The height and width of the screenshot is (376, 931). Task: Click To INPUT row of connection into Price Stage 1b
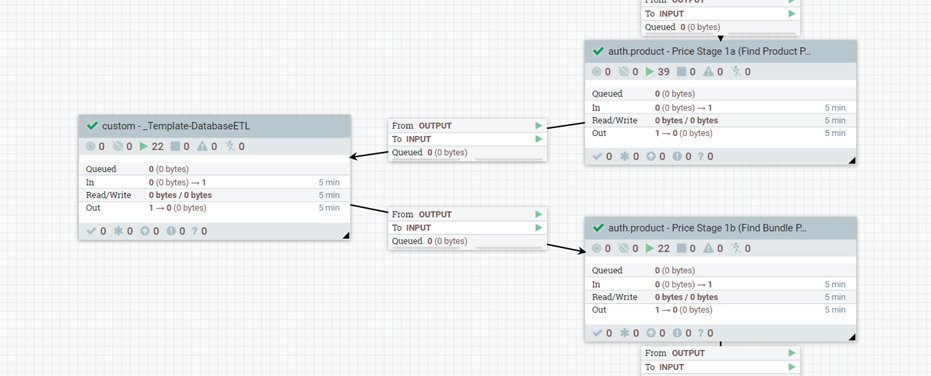(x=467, y=228)
